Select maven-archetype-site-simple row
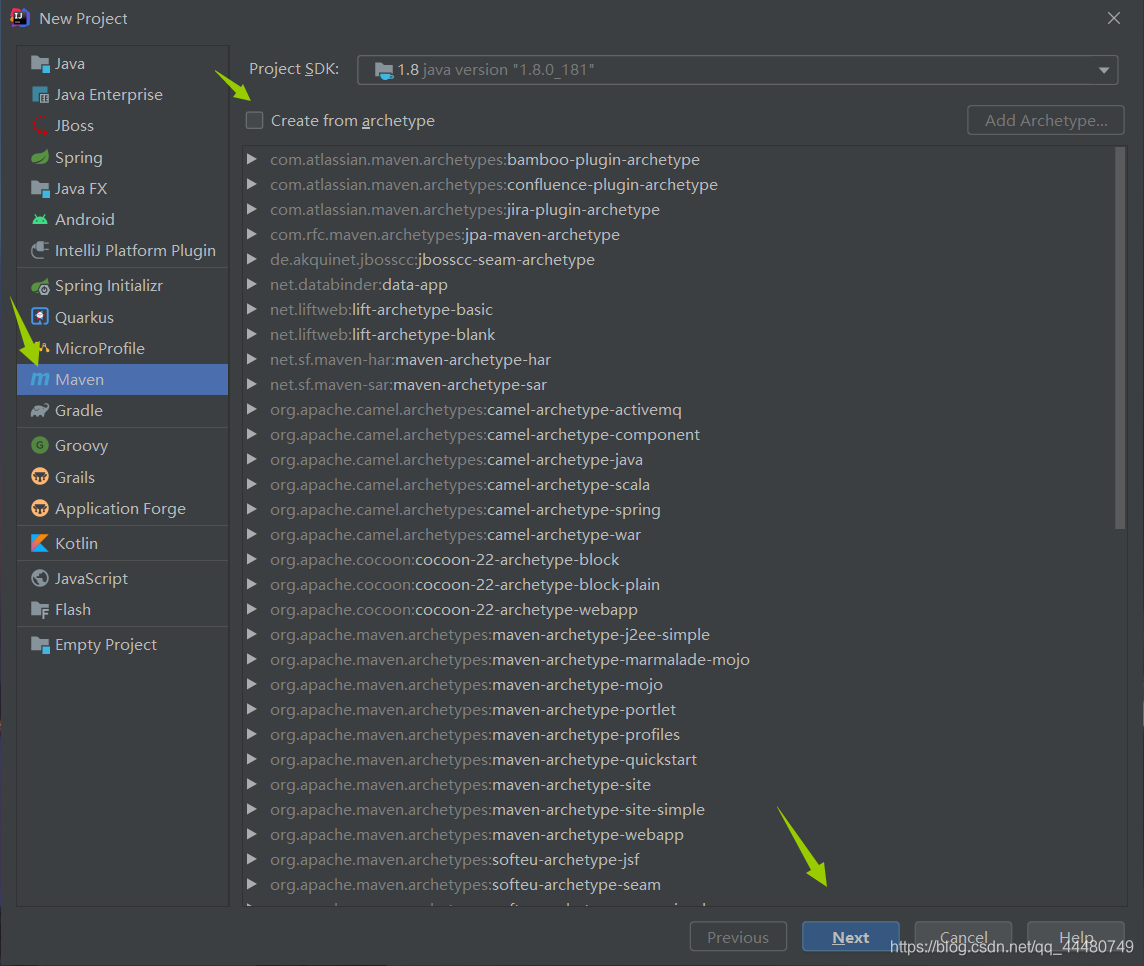1144x966 pixels. (679, 809)
